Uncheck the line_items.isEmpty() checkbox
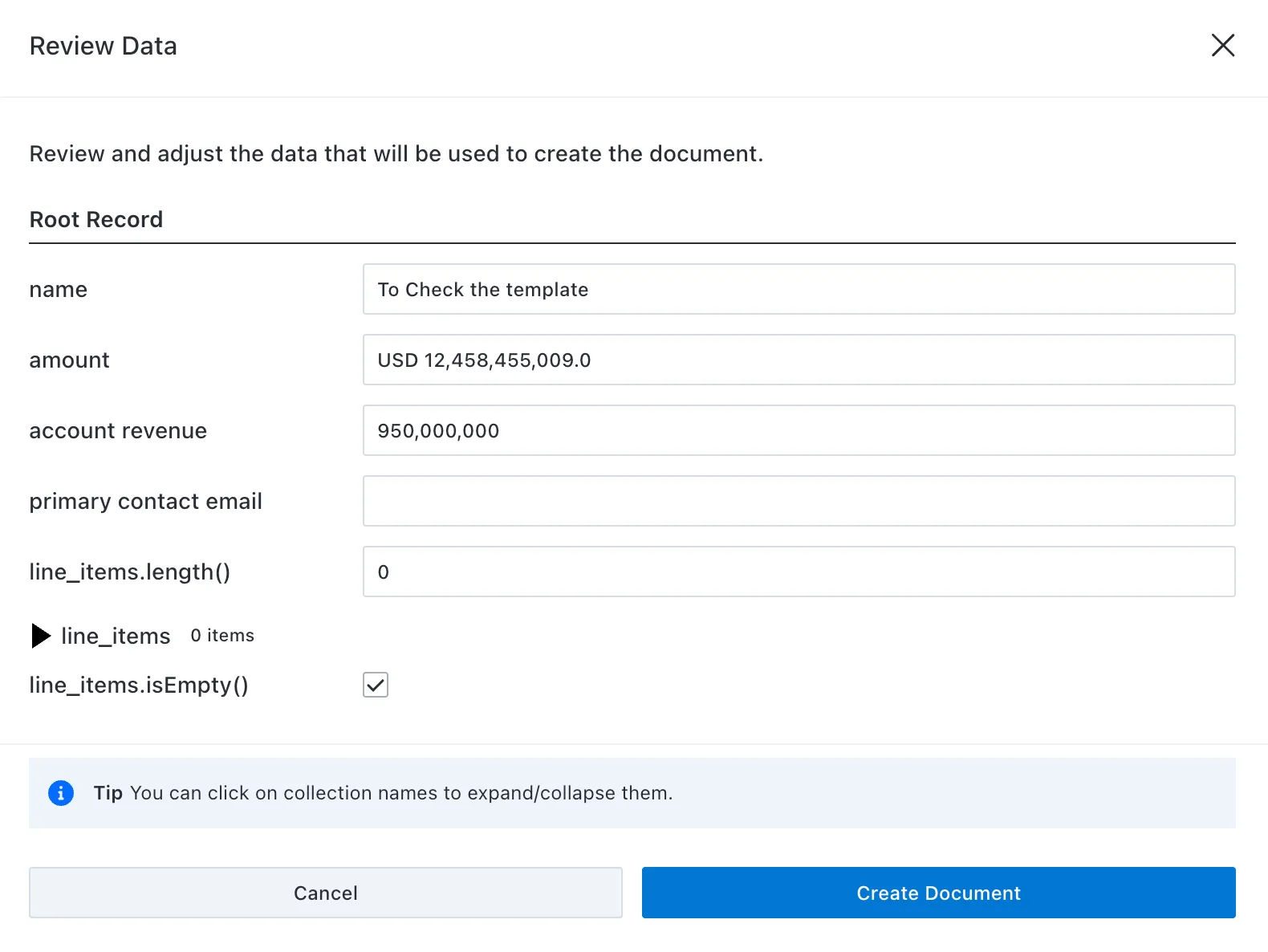This screenshot has height=952, width=1268. [x=376, y=685]
